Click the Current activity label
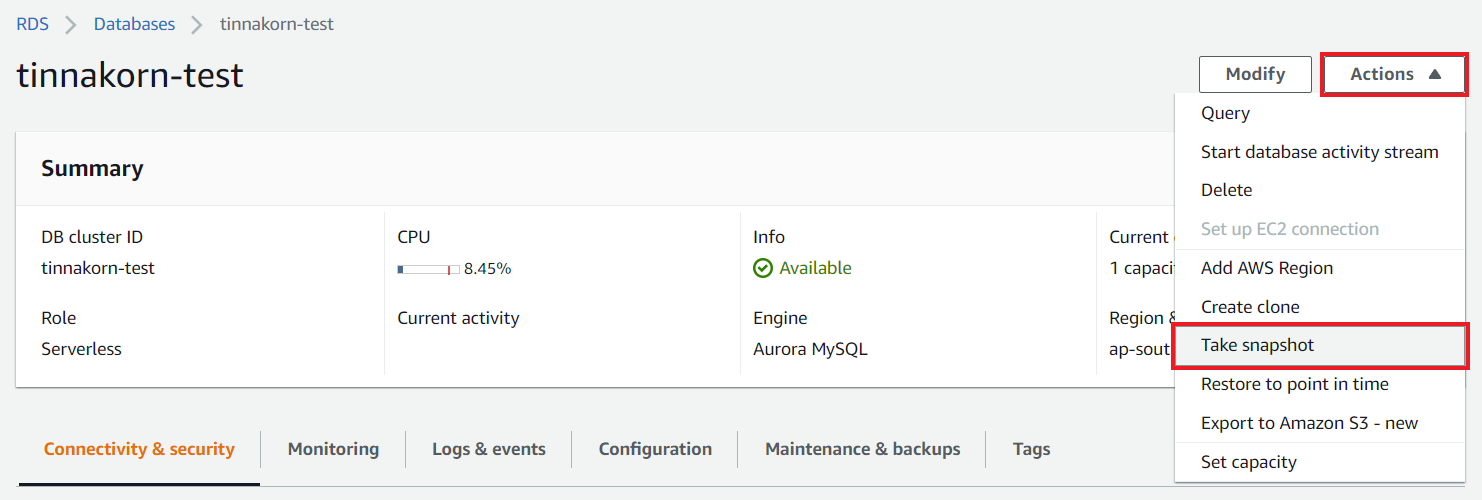1482x500 pixels. pyautogui.click(x=458, y=318)
